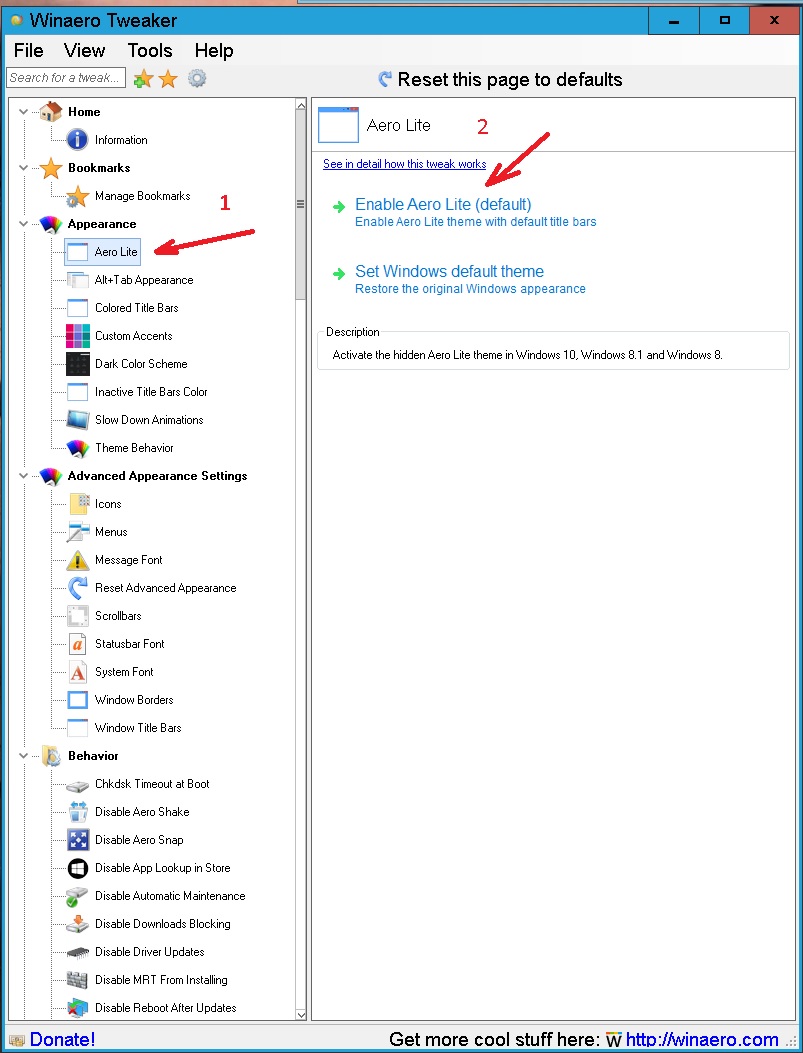
Task: Click the Disable MRT From Installing icon
Action: (x=78, y=980)
